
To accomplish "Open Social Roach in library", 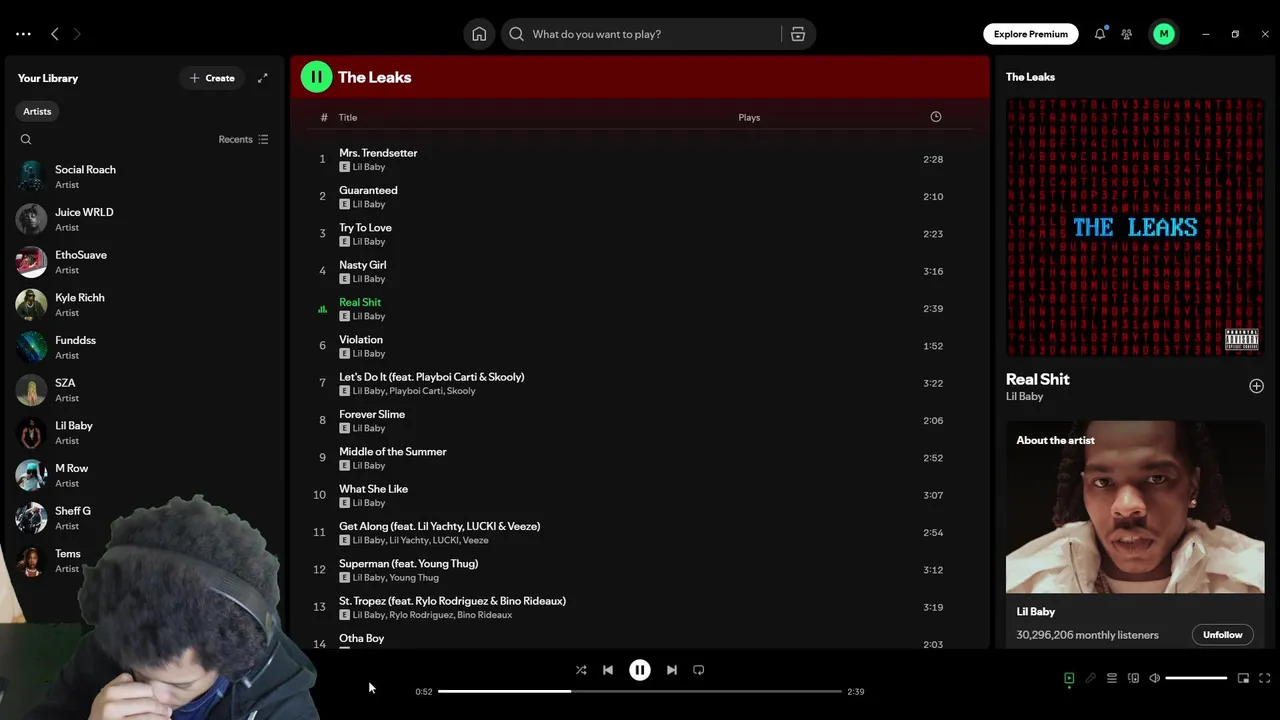I will (143, 177).
